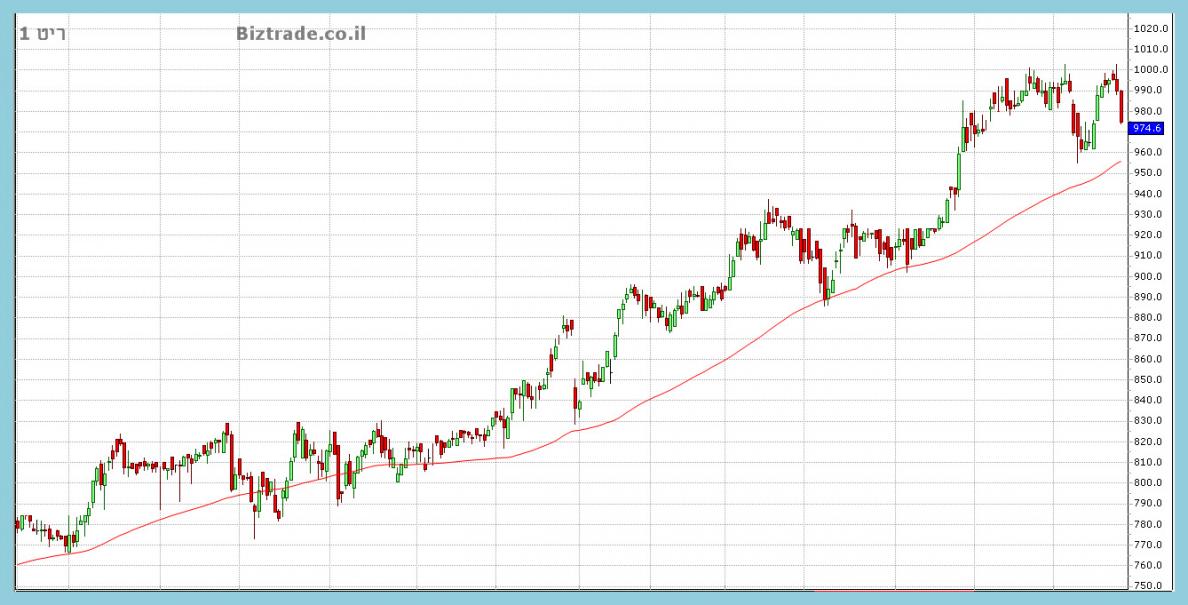Screen dimensions: 1188x605
Task: Click the 770.0 price axis label
Action: (1150, 545)
